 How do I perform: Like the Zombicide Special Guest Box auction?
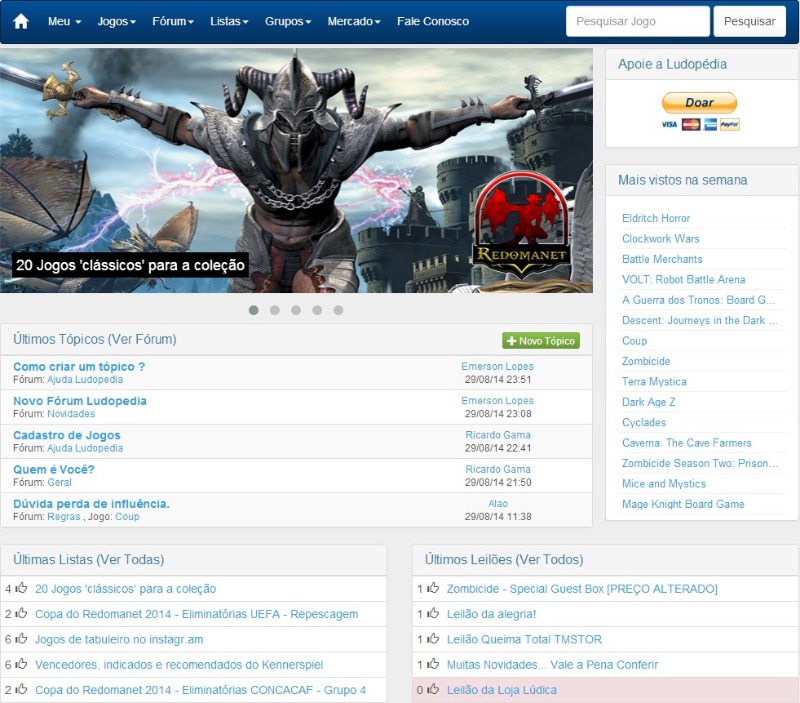433,588
